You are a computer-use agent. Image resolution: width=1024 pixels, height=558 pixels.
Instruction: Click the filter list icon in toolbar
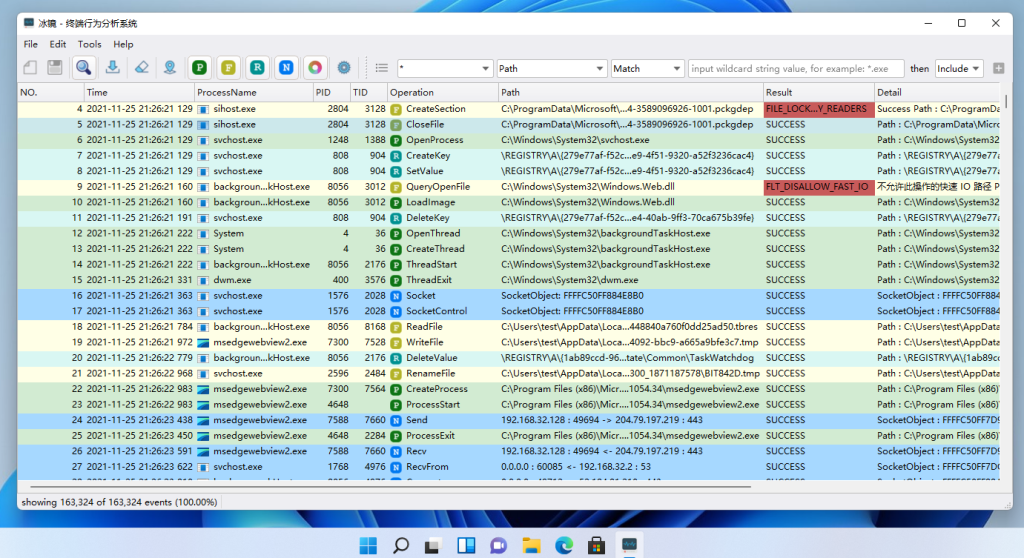pyautogui.click(x=381, y=68)
